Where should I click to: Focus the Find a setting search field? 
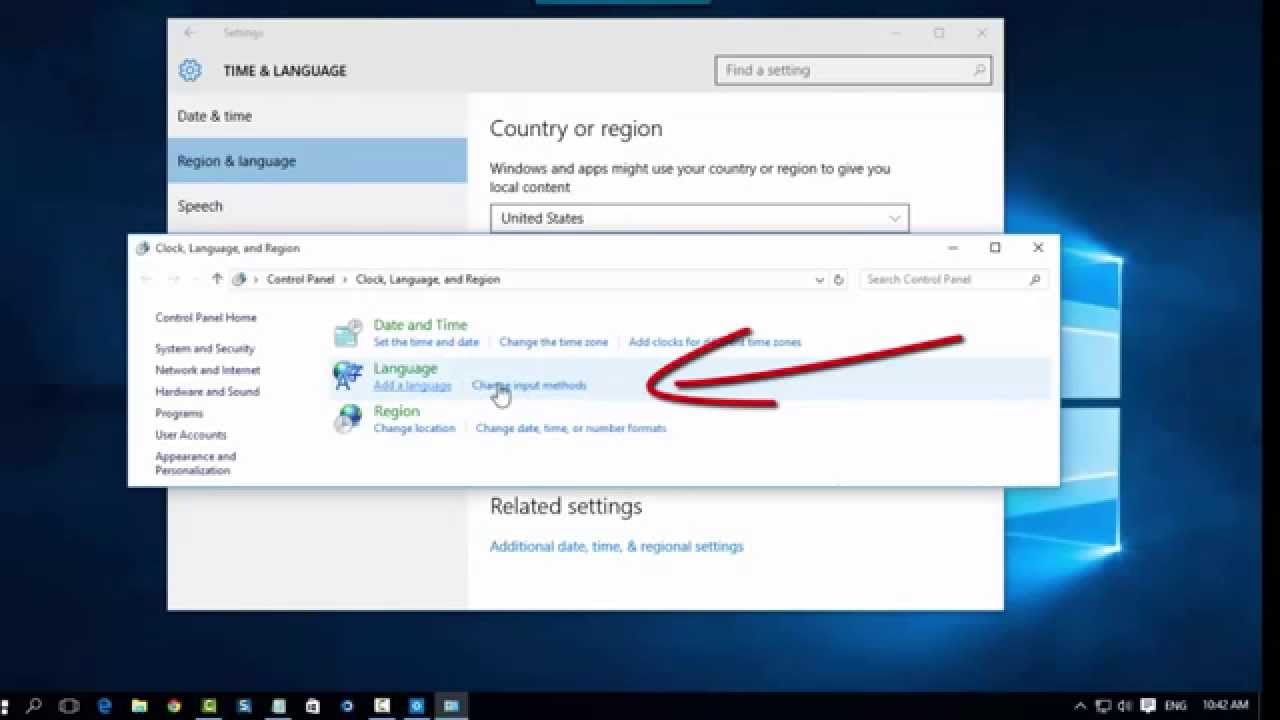point(853,70)
